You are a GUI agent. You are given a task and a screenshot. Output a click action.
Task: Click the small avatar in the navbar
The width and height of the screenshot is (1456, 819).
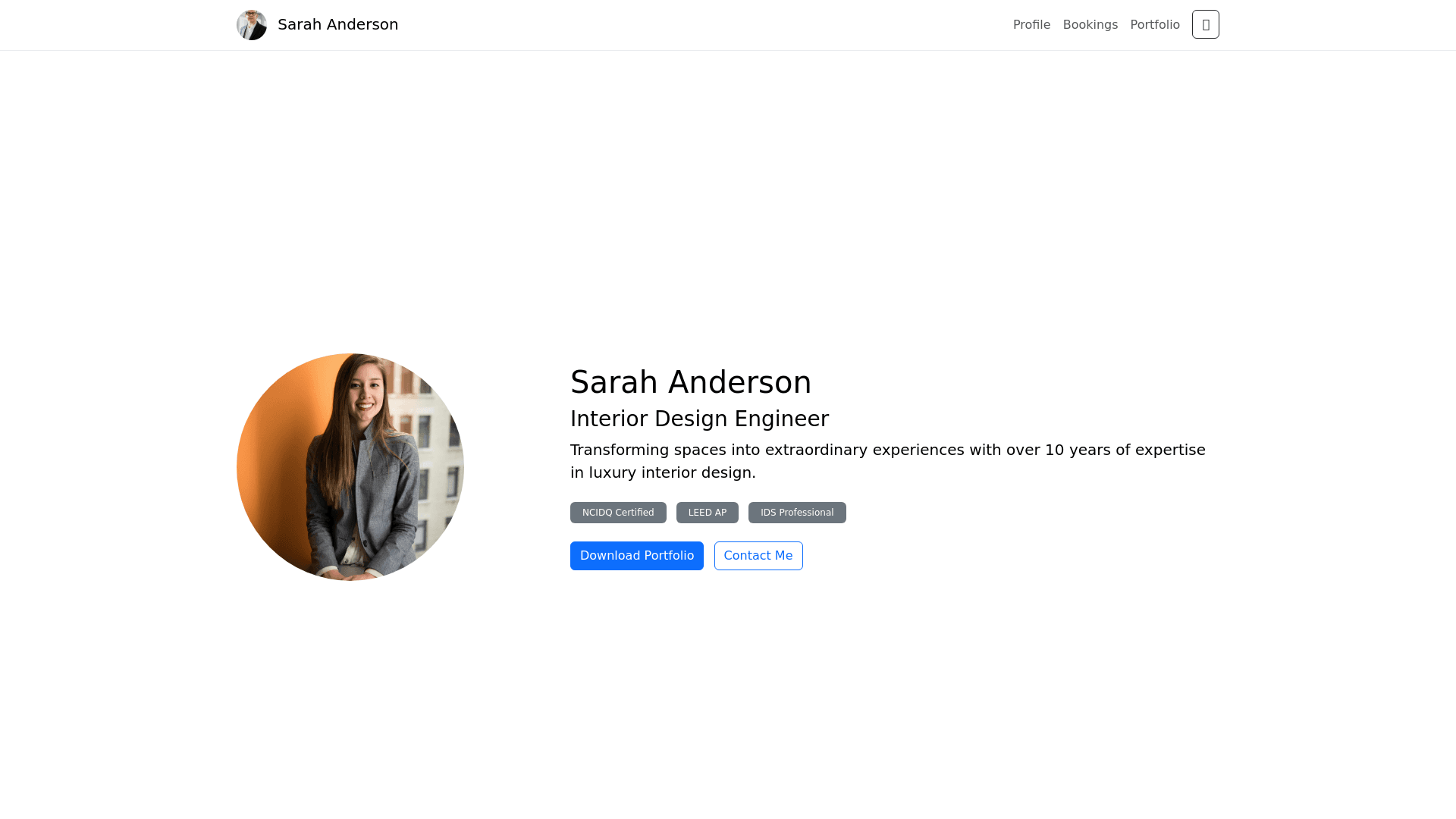click(251, 25)
